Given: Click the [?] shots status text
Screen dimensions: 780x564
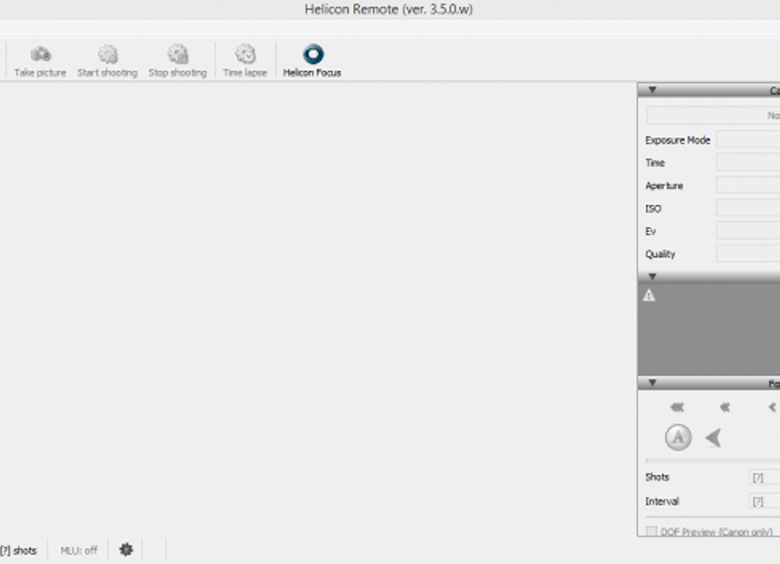Looking at the screenshot, I should [18, 550].
